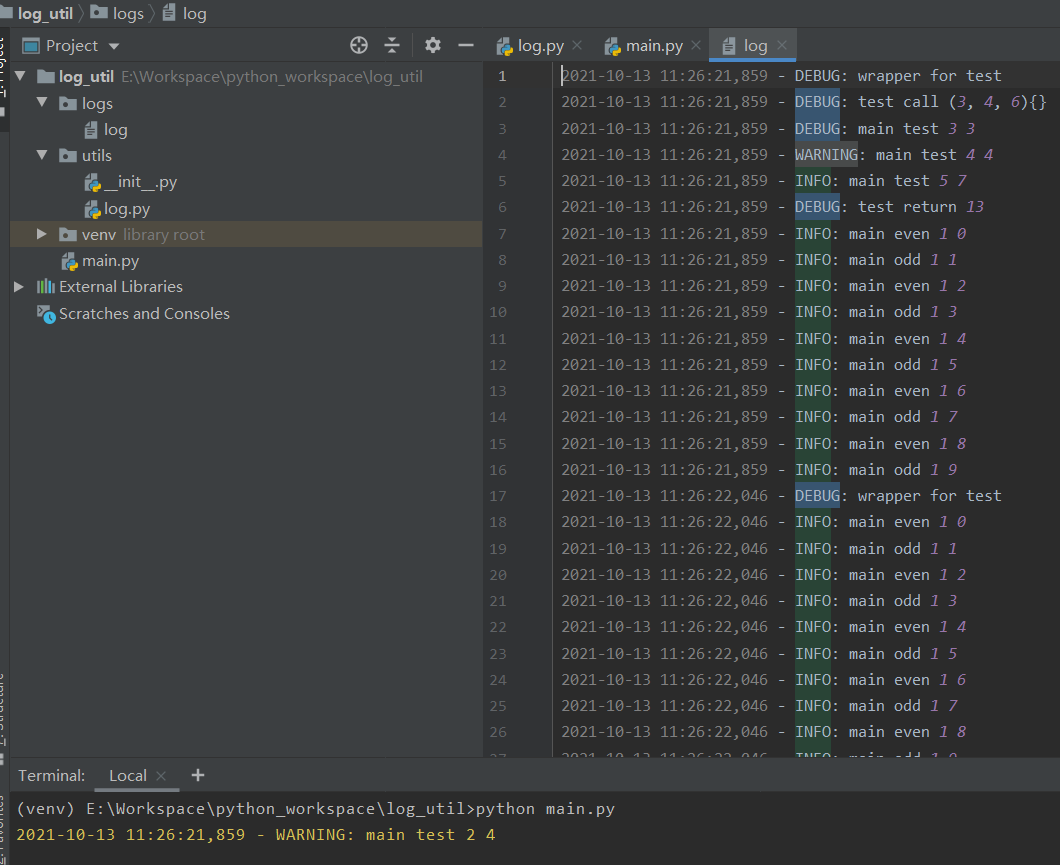
Task: Select the External Libraries label
Action: (x=120, y=287)
